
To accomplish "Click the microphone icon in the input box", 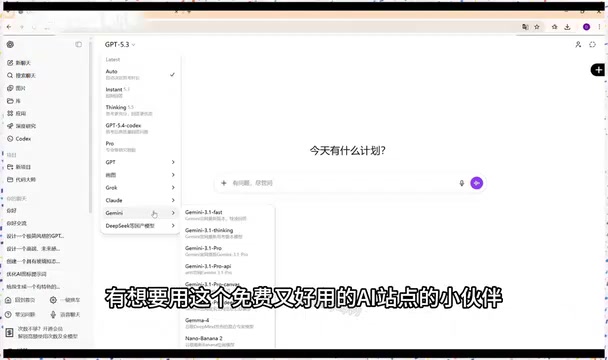I will click(461, 183).
